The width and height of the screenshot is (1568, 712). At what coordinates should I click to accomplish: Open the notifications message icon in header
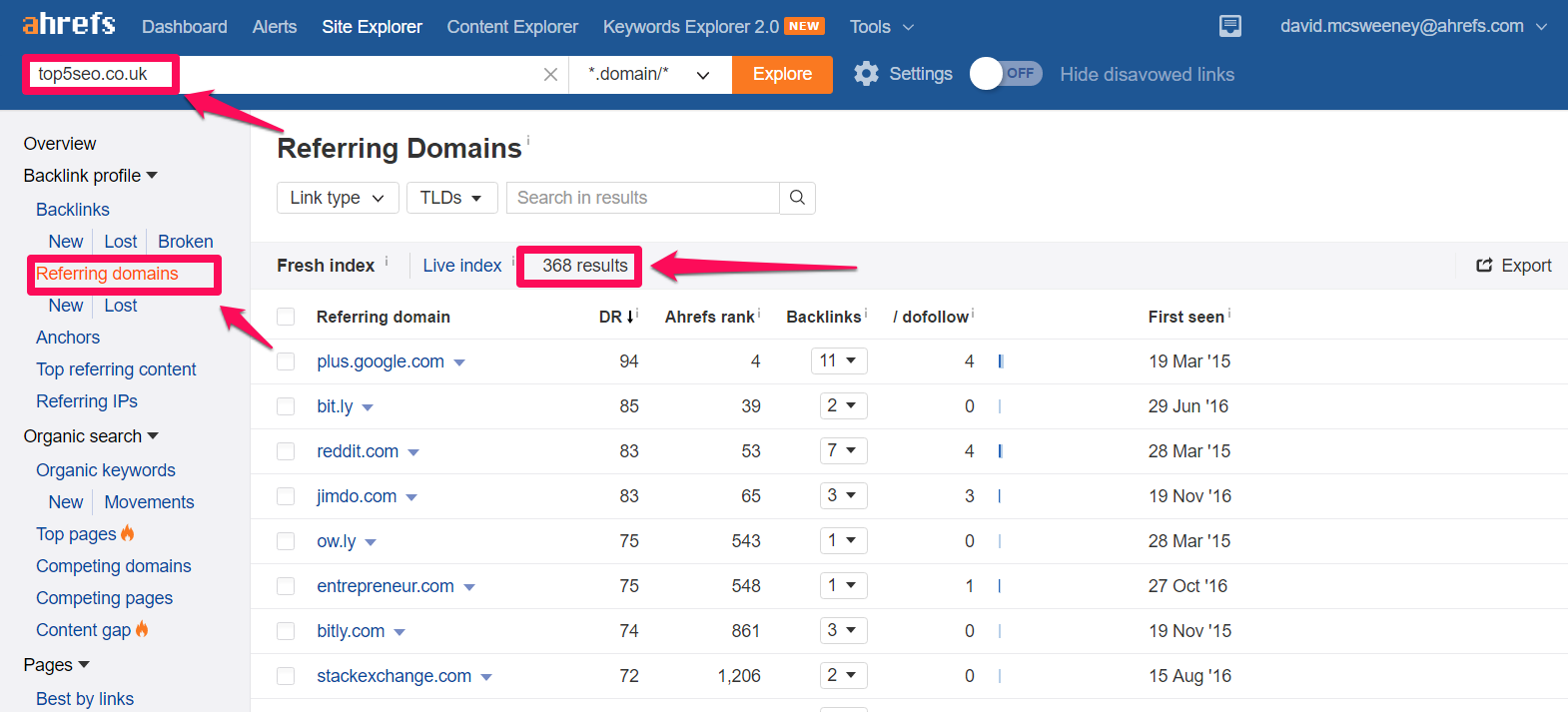click(x=1230, y=26)
